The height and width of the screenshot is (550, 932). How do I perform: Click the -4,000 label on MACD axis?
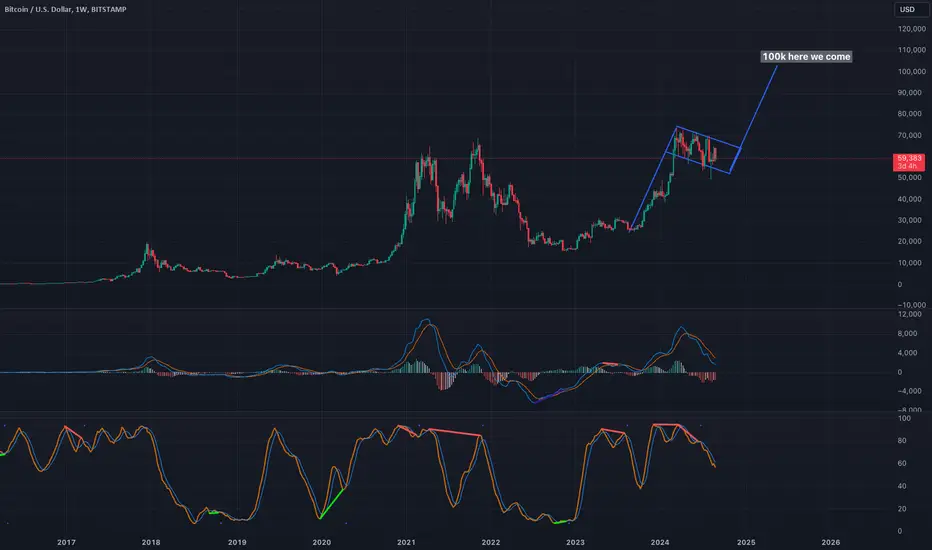pyautogui.click(x=909, y=391)
